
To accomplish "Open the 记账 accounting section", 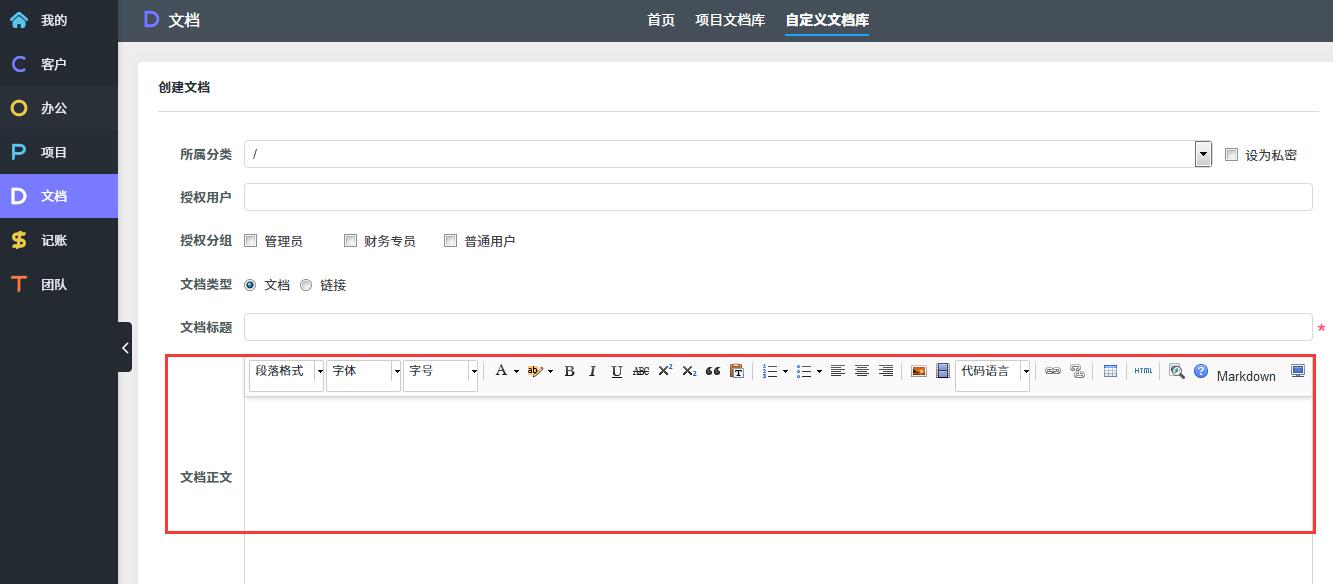I will (x=58, y=240).
